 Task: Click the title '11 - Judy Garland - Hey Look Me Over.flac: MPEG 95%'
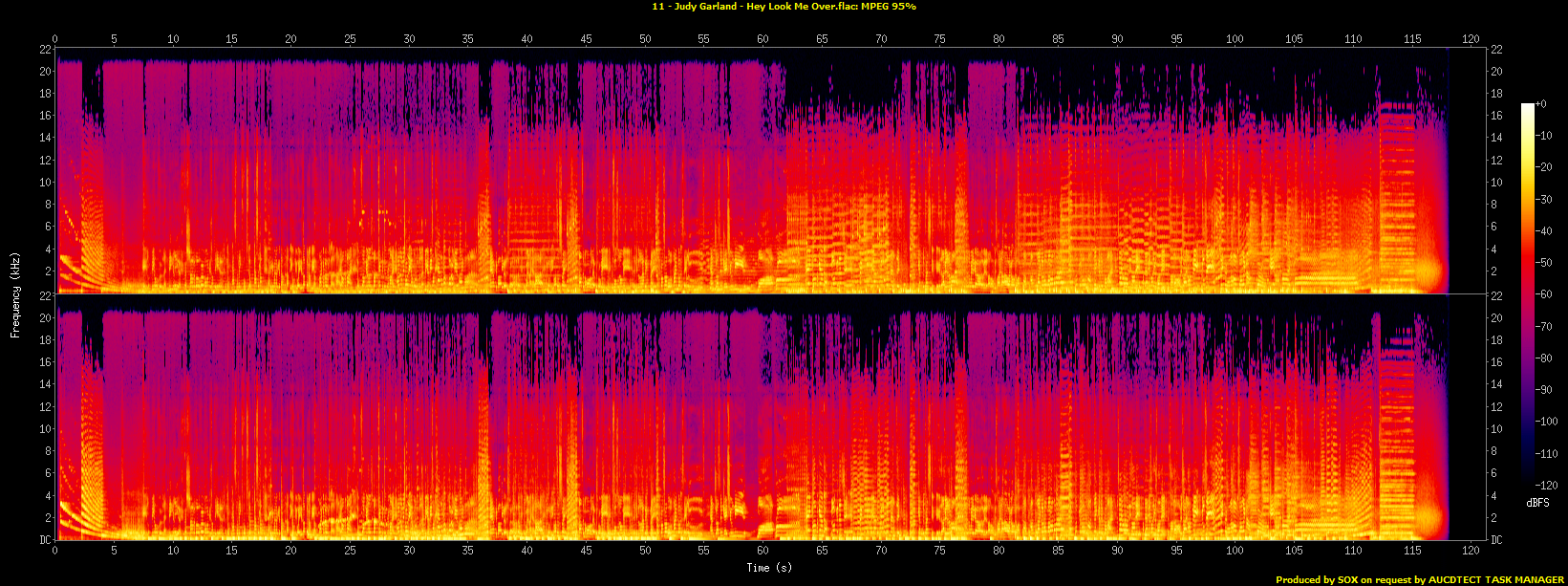coord(784,7)
